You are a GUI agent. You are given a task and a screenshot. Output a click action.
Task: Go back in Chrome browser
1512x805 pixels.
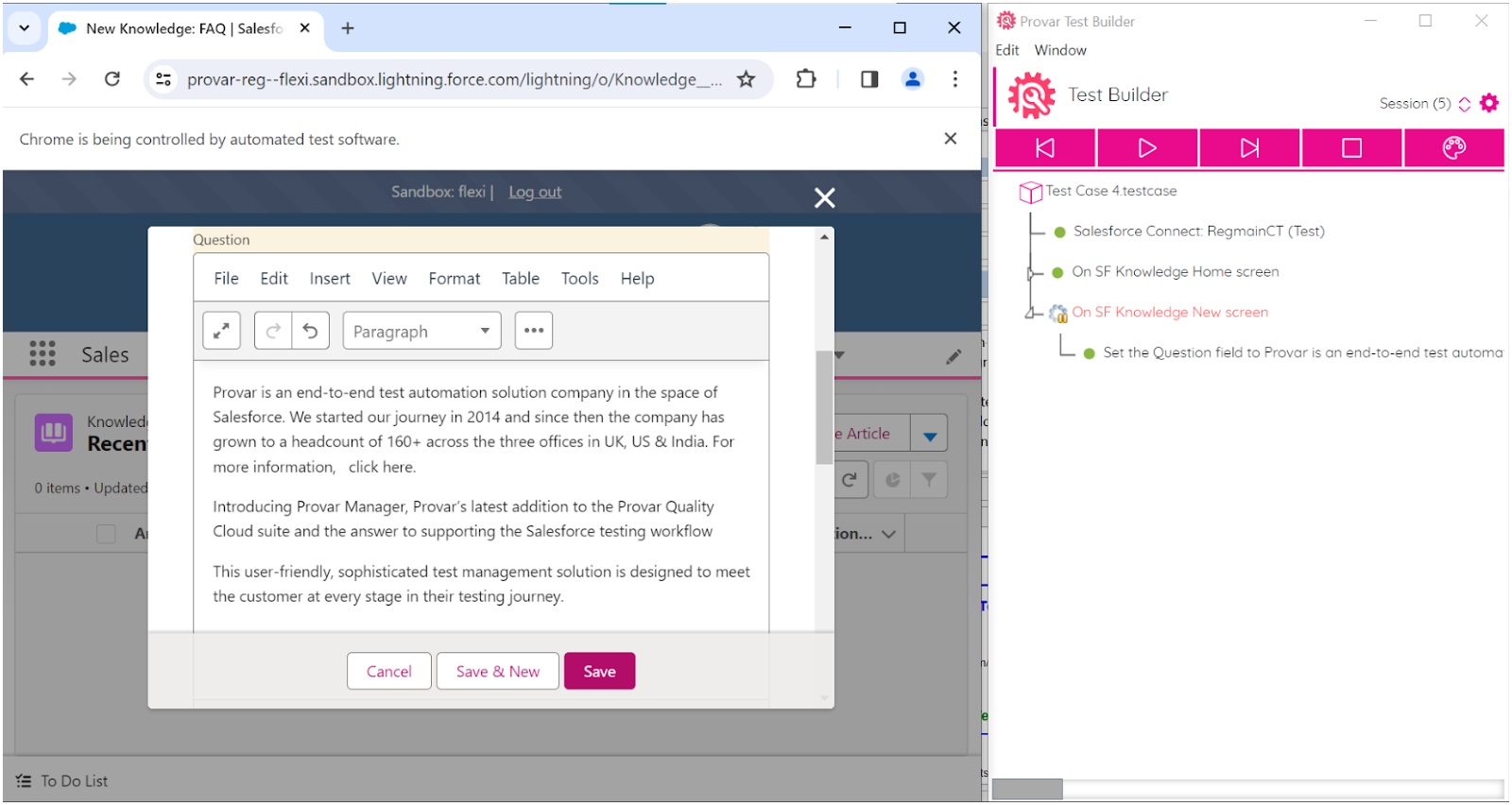(26, 79)
